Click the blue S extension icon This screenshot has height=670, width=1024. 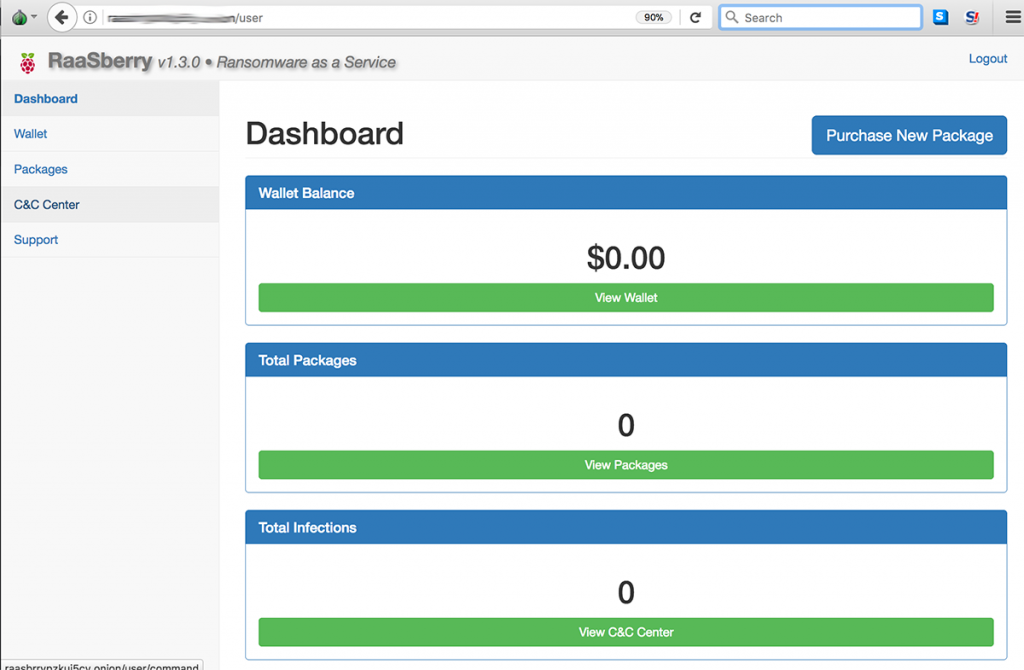[x=940, y=17]
